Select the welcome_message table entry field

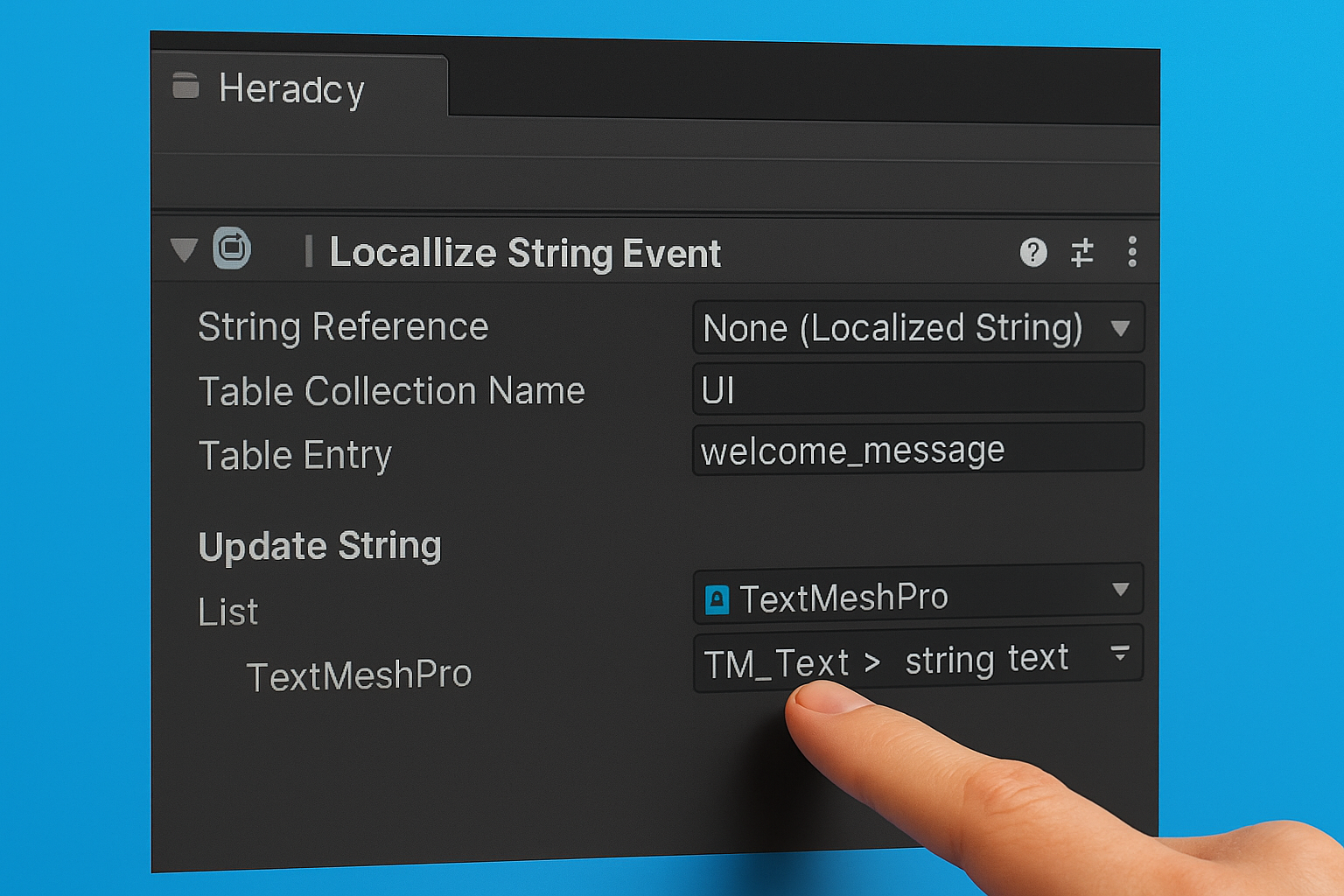pos(917,449)
